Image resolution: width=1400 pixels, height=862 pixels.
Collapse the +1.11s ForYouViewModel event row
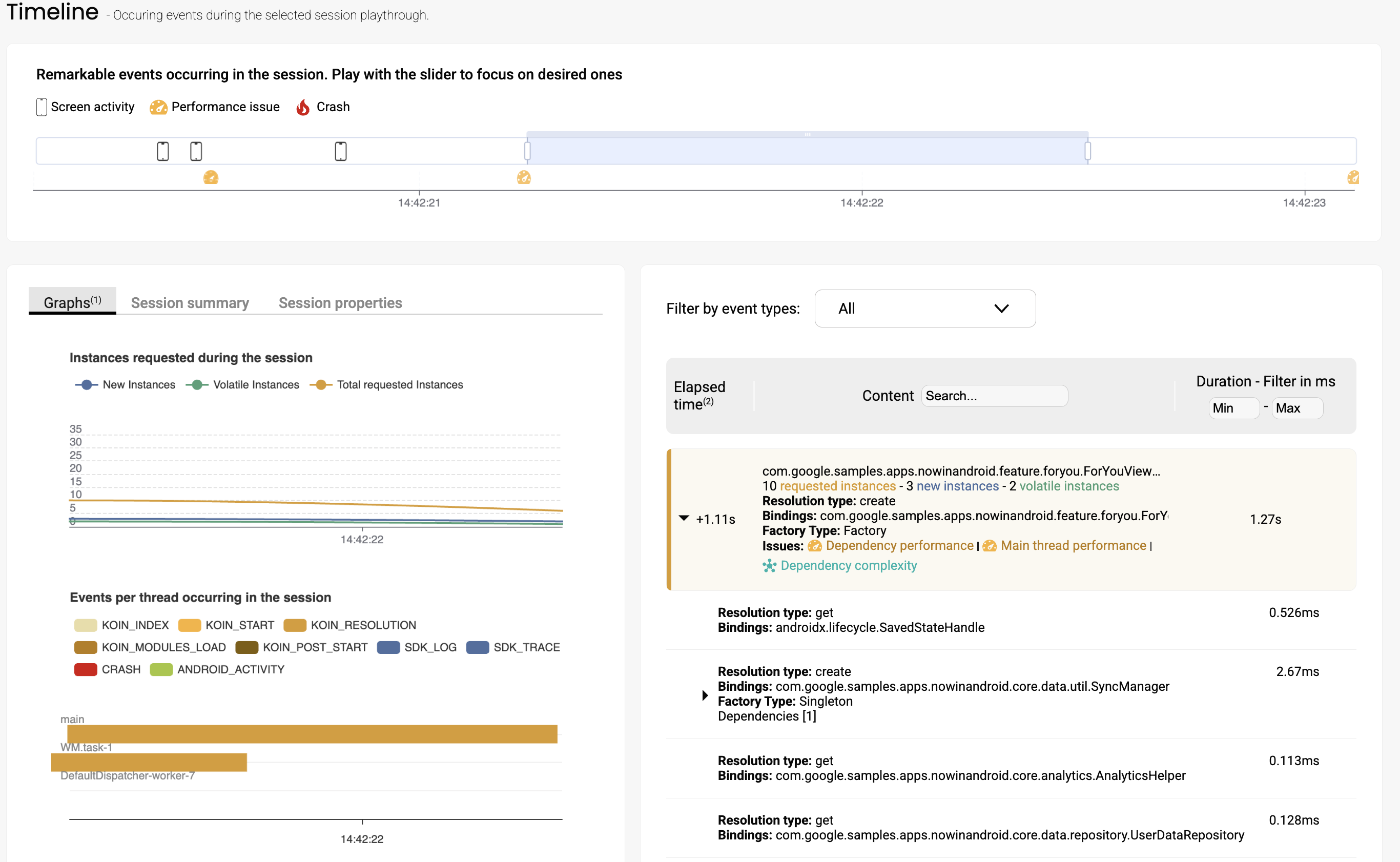pos(684,518)
